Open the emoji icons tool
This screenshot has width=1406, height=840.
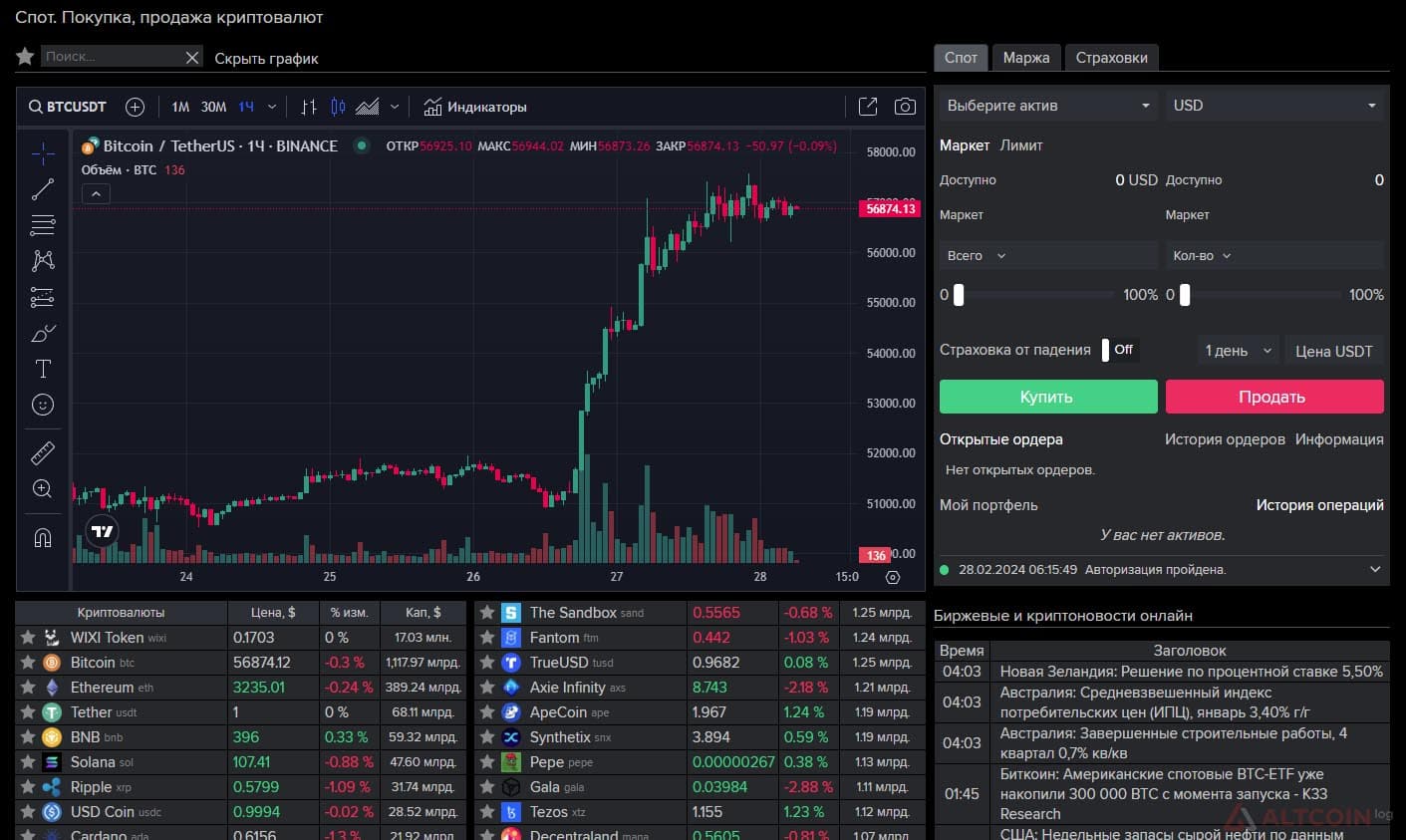pos(43,405)
